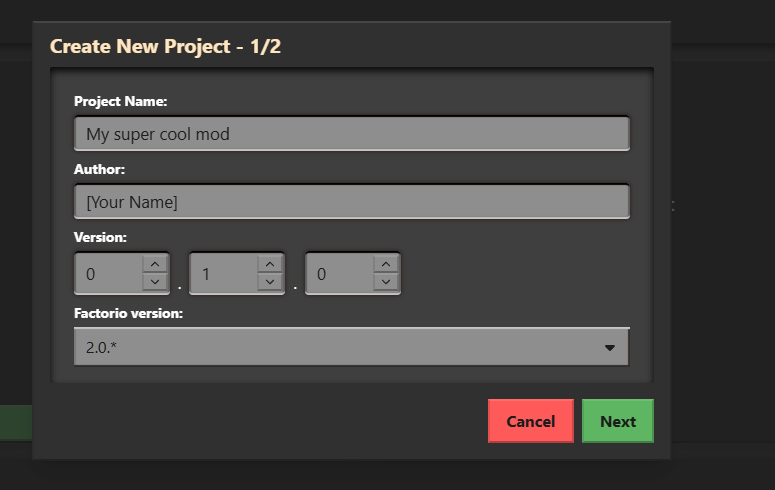Select the minor version number field
Image resolution: width=775 pixels, height=490 pixels.
tap(223, 273)
